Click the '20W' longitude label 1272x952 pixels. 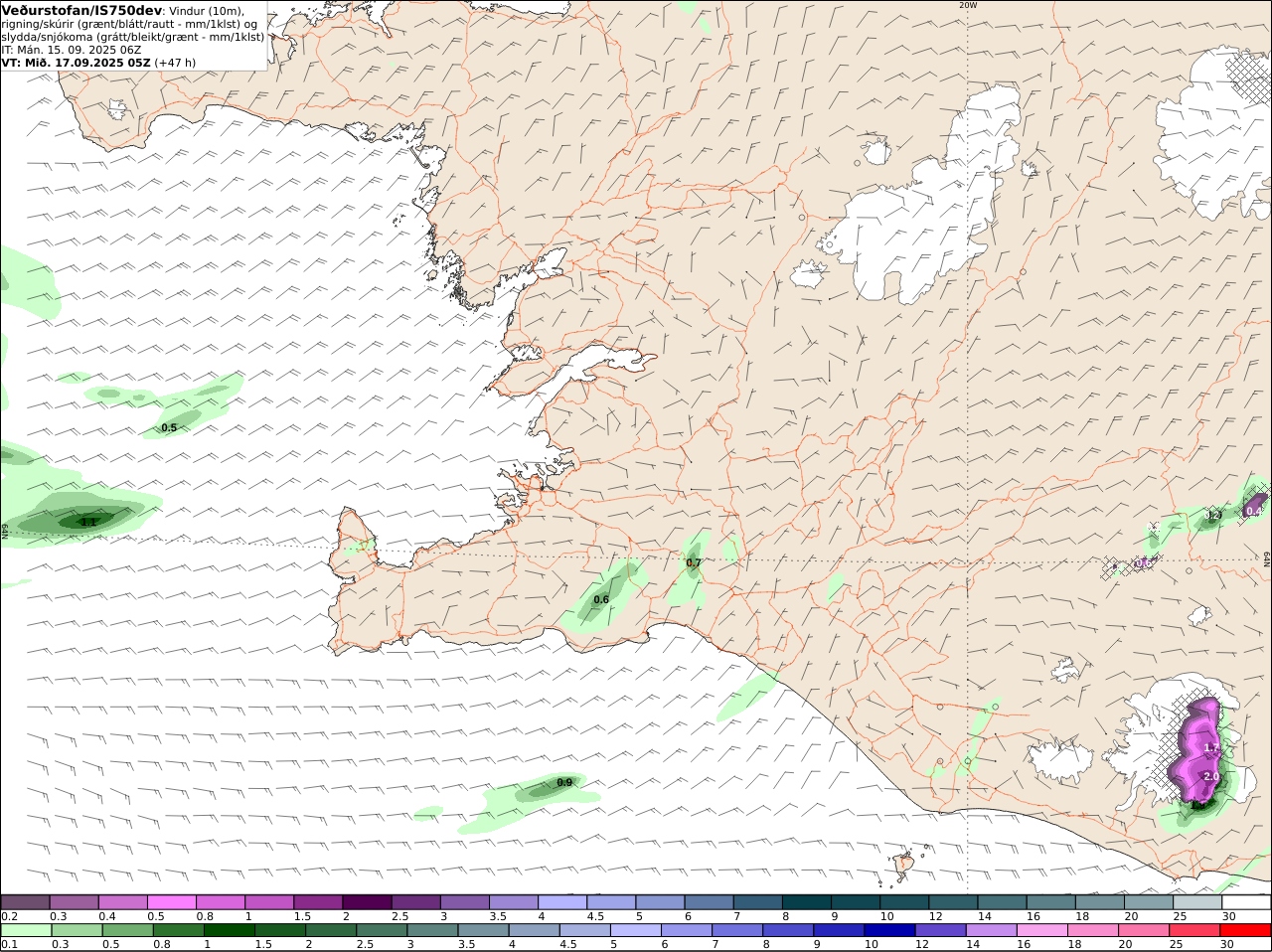(x=967, y=5)
